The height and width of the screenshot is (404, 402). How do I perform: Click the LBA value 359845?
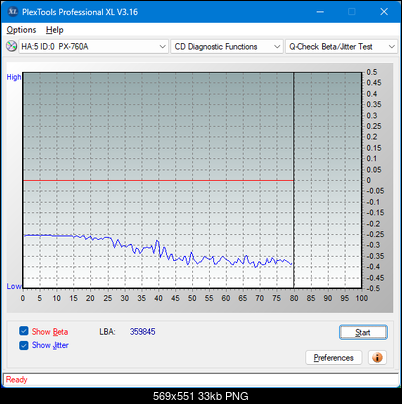tap(143, 332)
